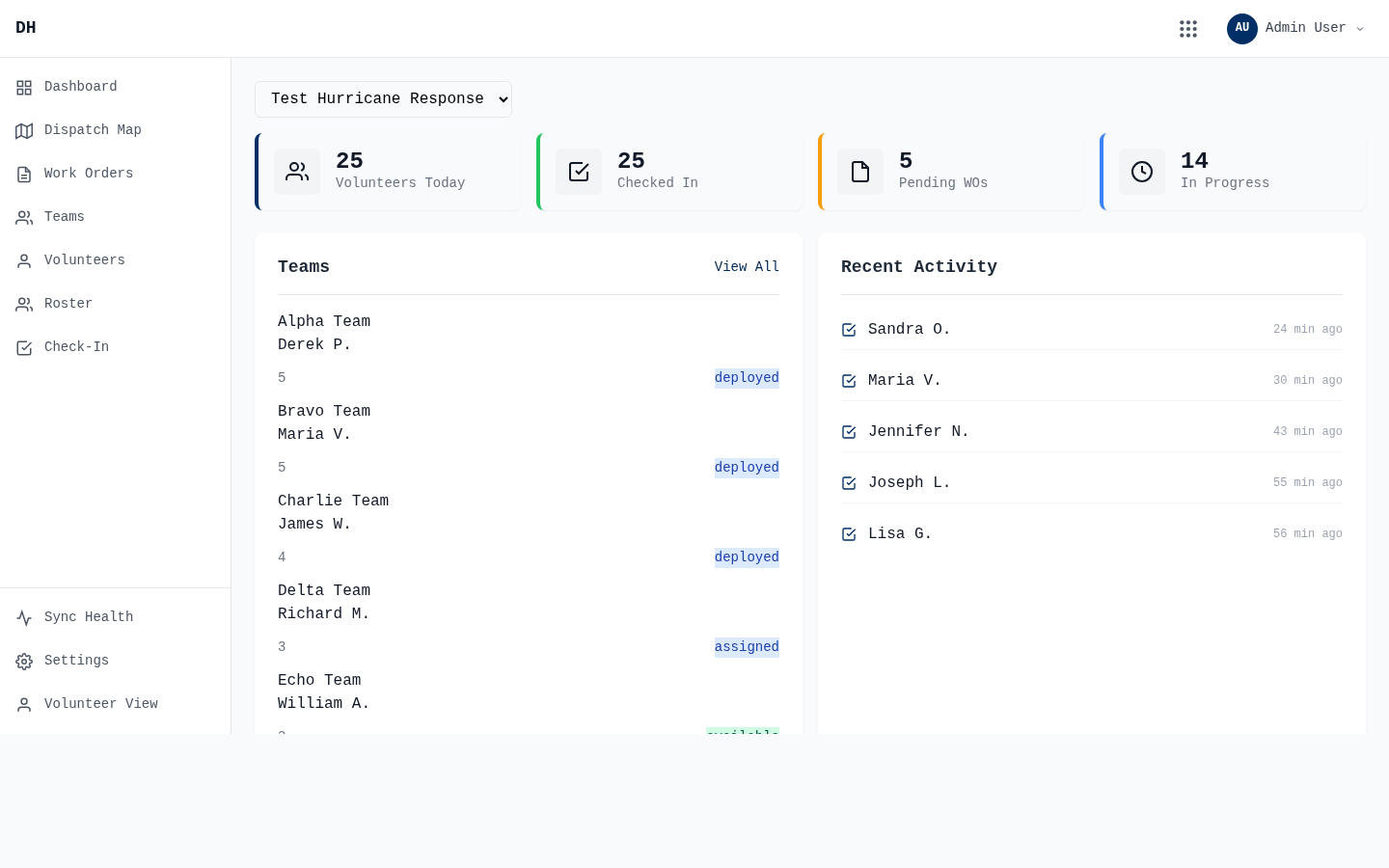The height and width of the screenshot is (868, 1389).
Task: Click the checkmark icon beside Sandra O.
Action: 849,330
